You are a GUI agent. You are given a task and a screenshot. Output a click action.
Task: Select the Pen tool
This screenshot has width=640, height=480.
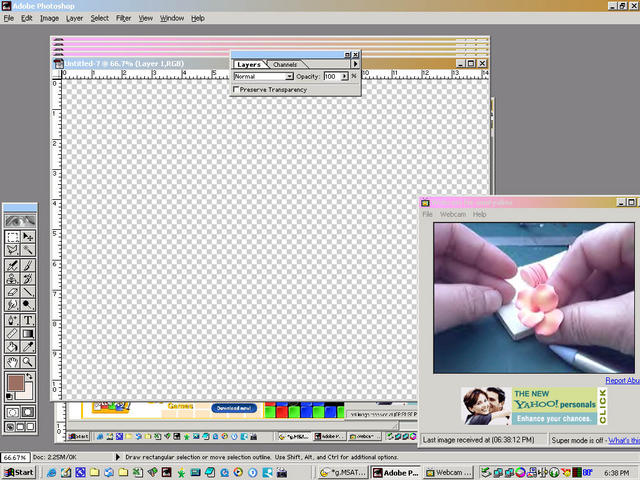[x=12, y=320]
